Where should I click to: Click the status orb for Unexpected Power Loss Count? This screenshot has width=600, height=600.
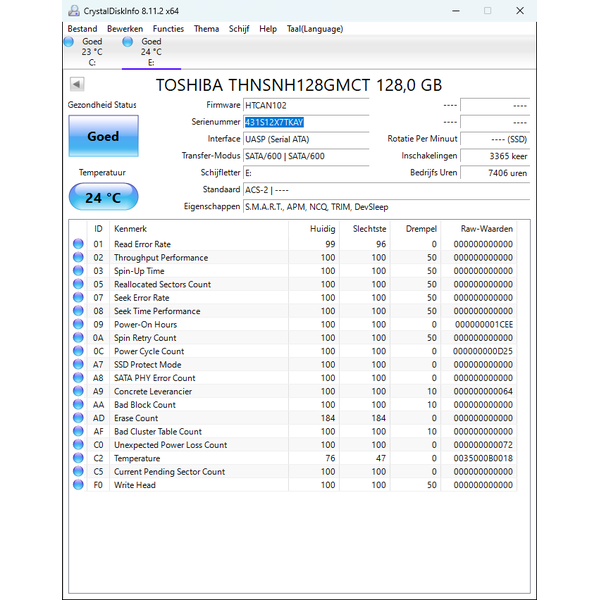tap(78, 445)
